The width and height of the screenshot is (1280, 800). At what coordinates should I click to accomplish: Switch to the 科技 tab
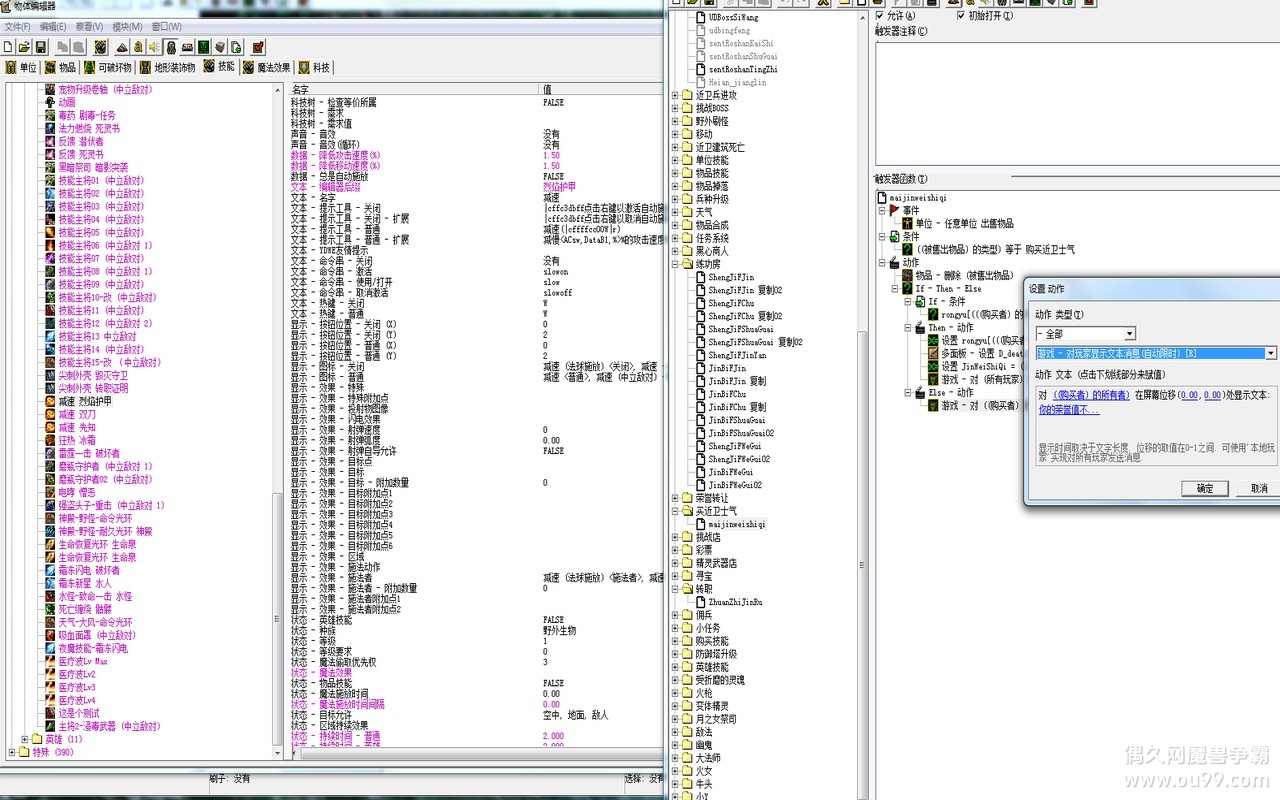[x=315, y=67]
